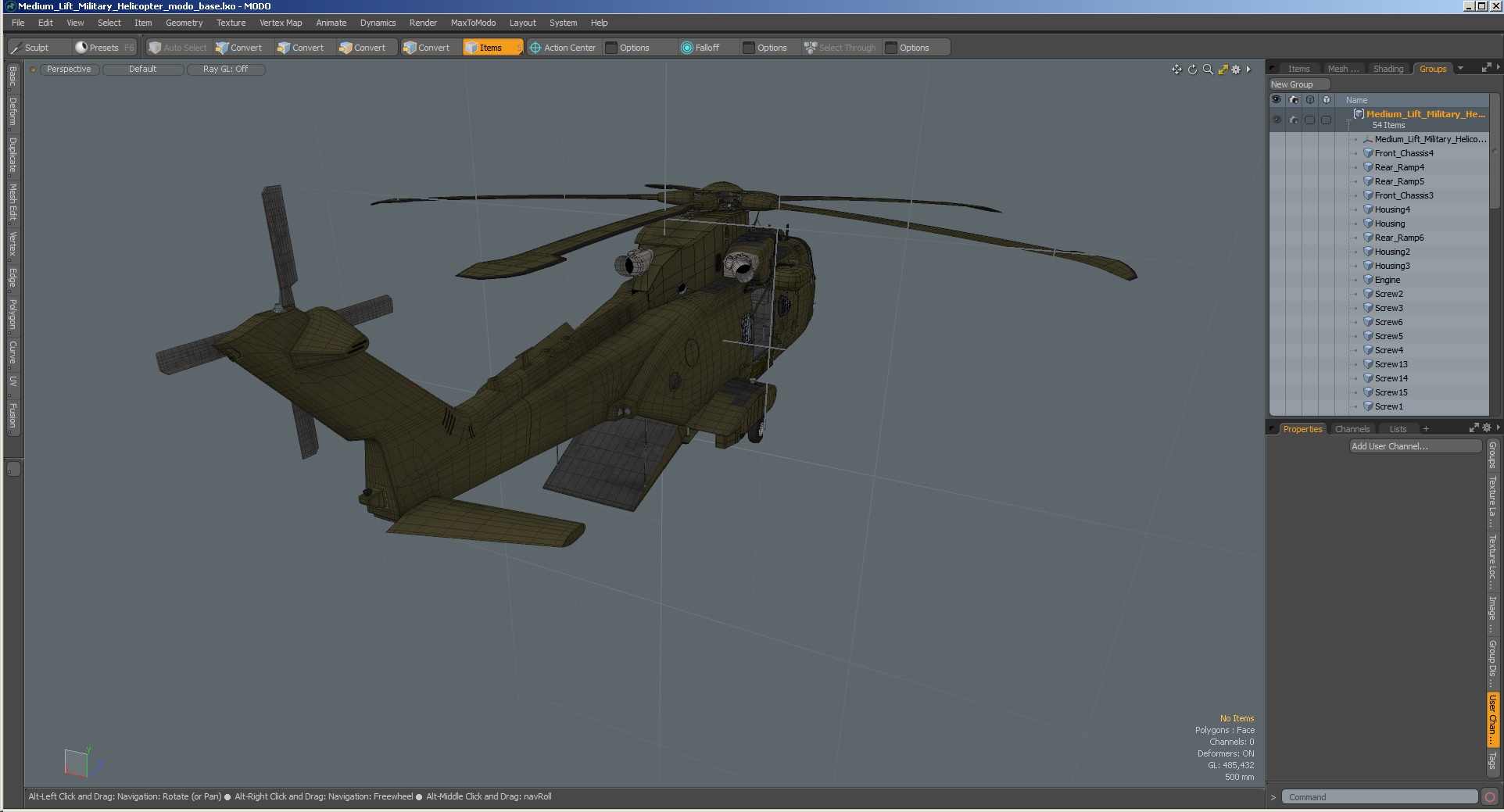Toggle the Options checkbox after Select Through
The image size is (1504, 812).
890,48
